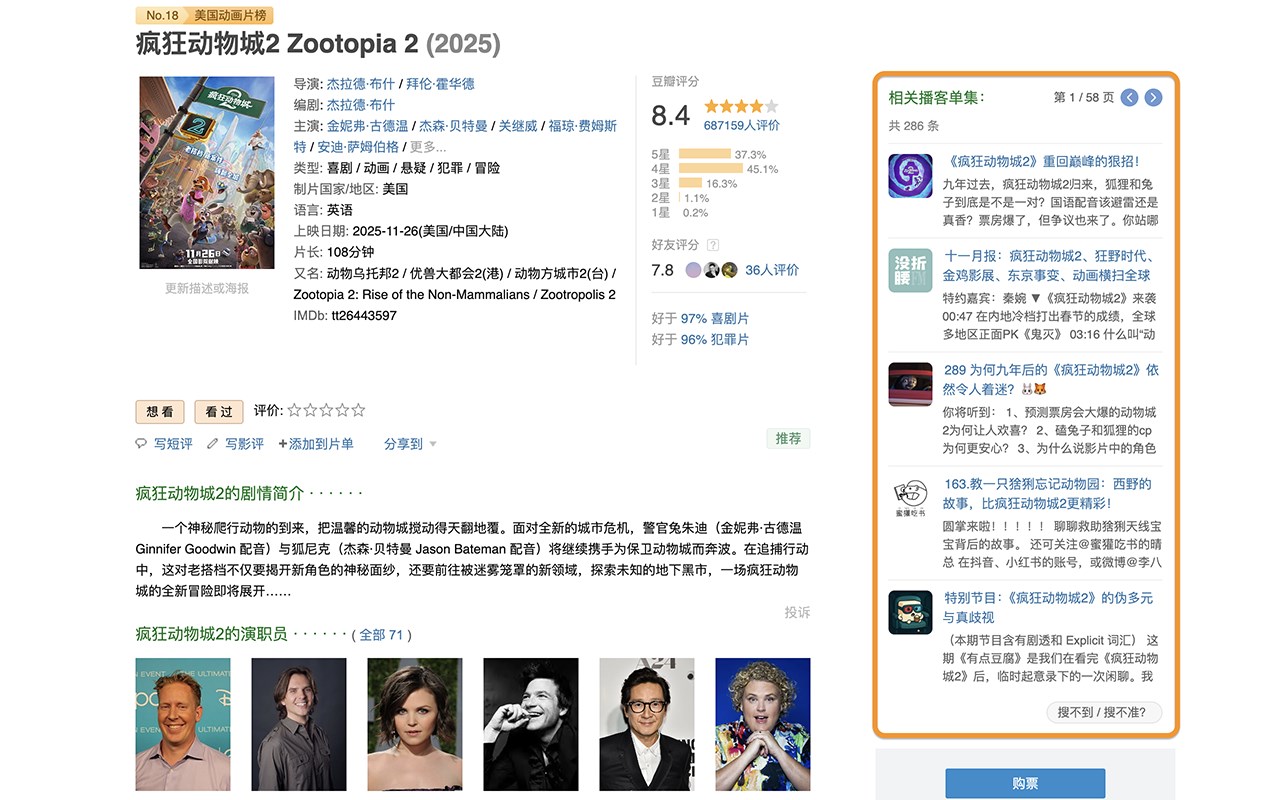Click the 写影评 pencil icon
The width and height of the screenshot is (1280, 800).
(212, 444)
